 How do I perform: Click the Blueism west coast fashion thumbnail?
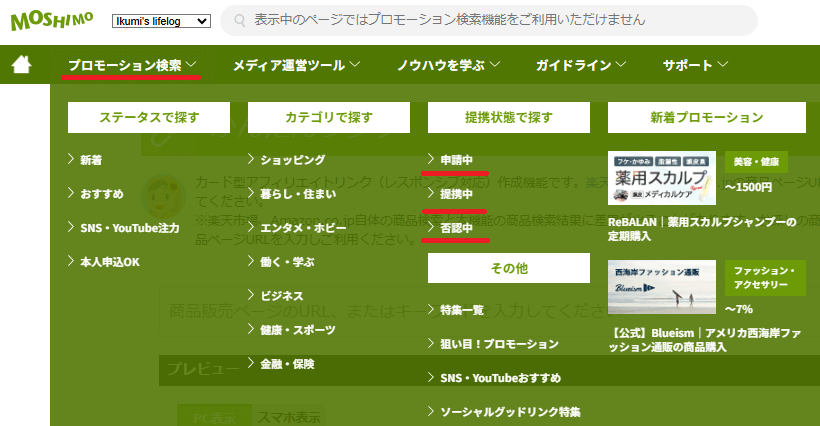click(662, 287)
